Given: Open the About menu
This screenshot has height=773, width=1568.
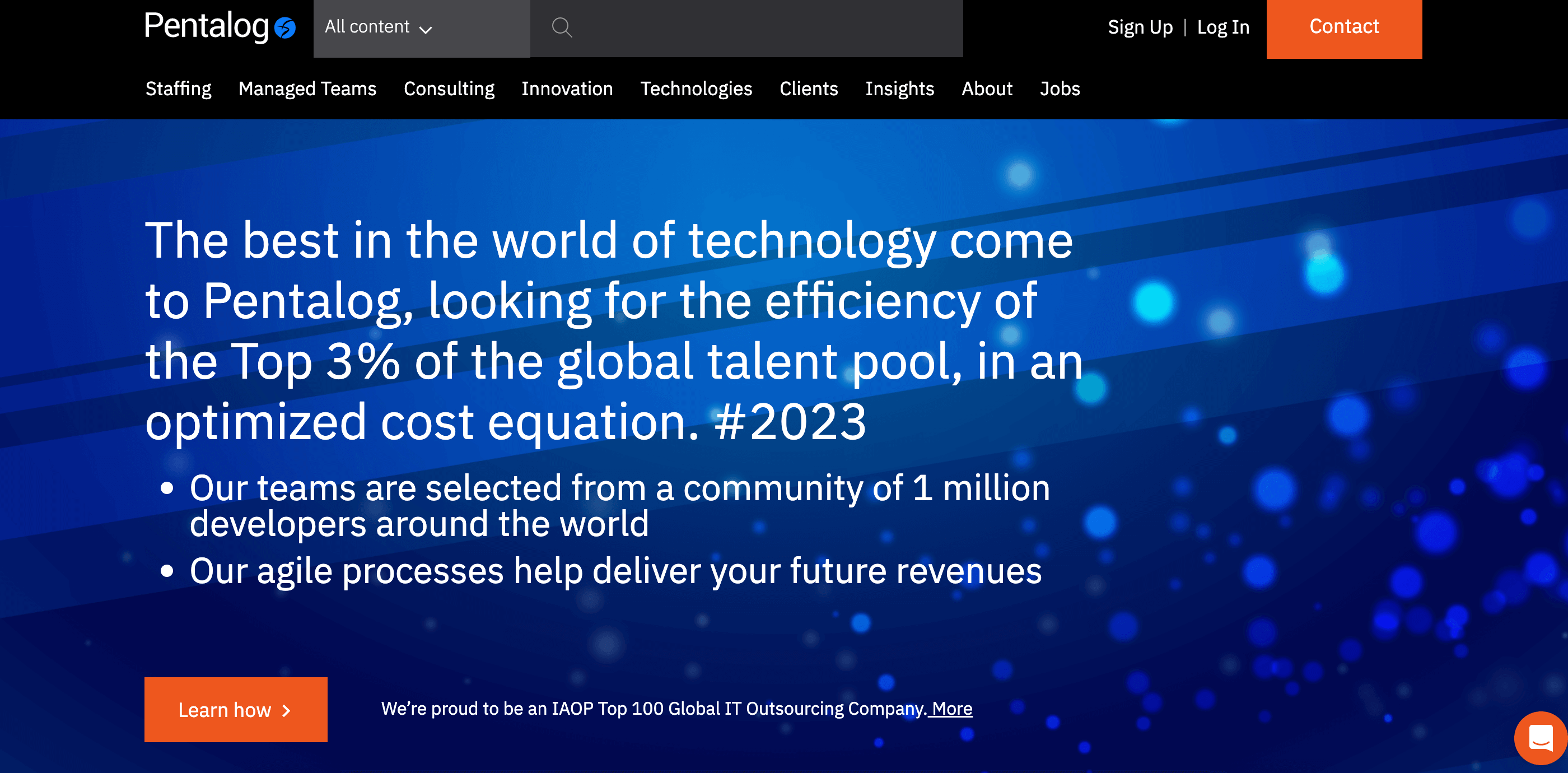Looking at the screenshot, I should coord(987,89).
